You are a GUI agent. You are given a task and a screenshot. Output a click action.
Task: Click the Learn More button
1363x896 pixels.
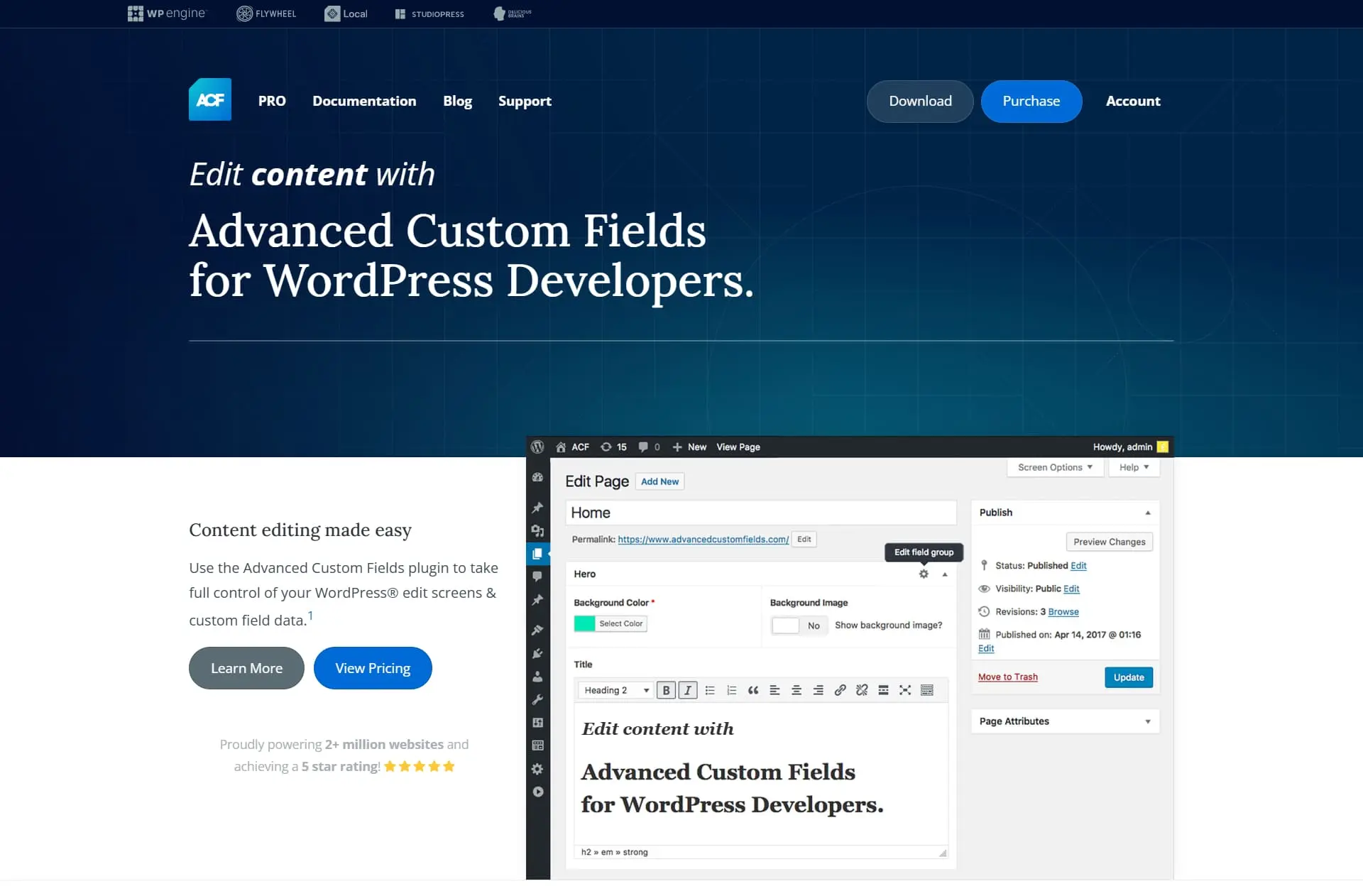[x=246, y=667]
